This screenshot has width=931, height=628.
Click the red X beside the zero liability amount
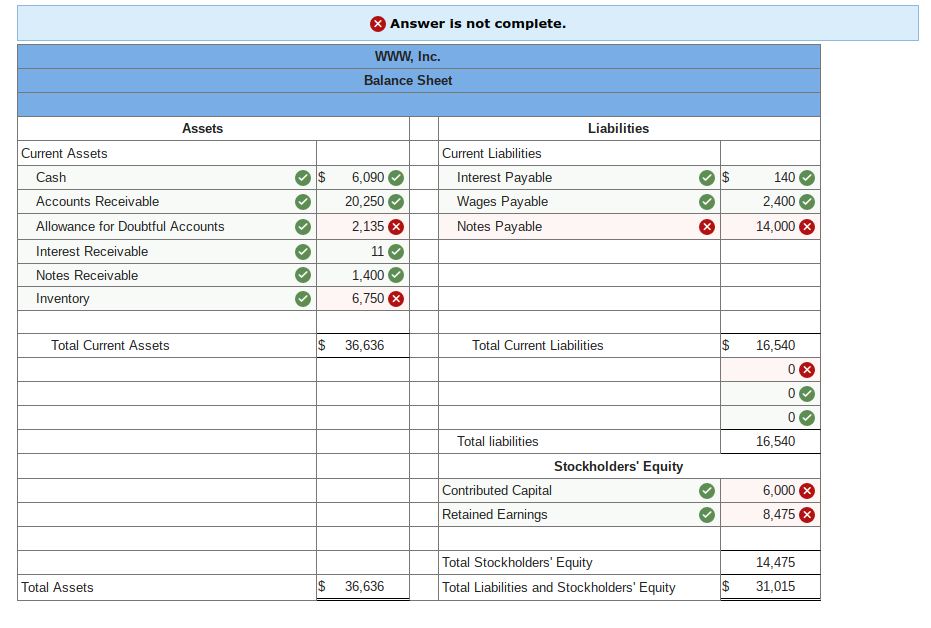pyautogui.click(x=806, y=369)
